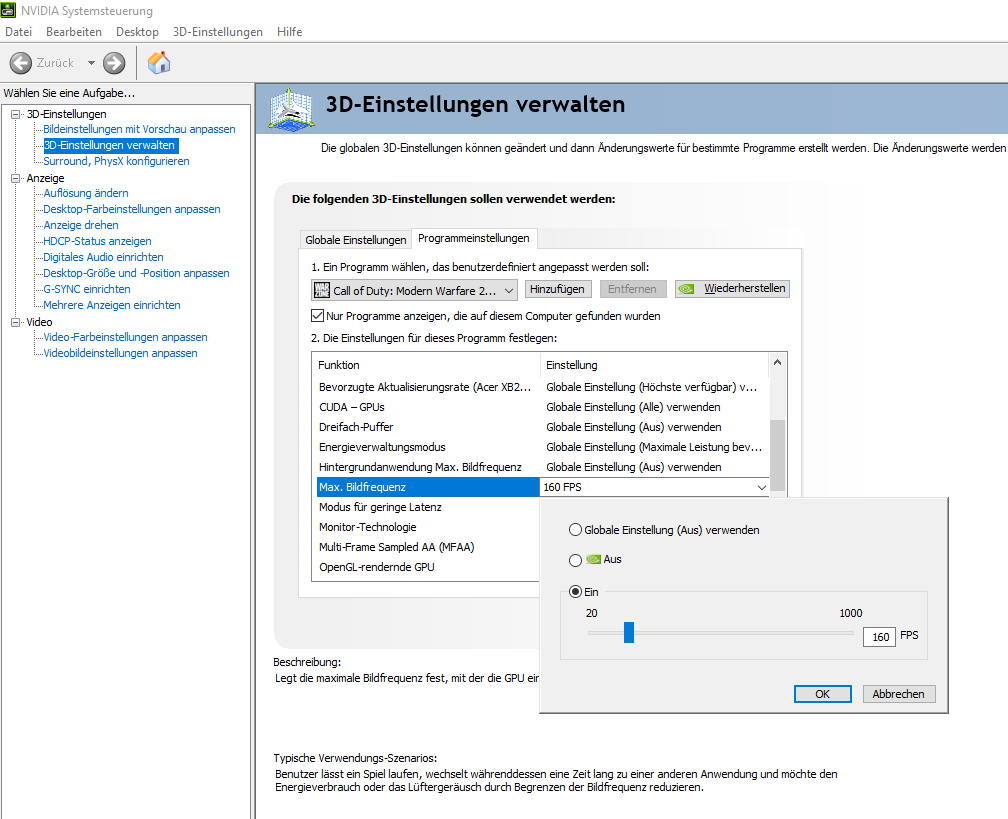Click the Abbrechen button
This screenshot has height=819, width=1008.
899,694
